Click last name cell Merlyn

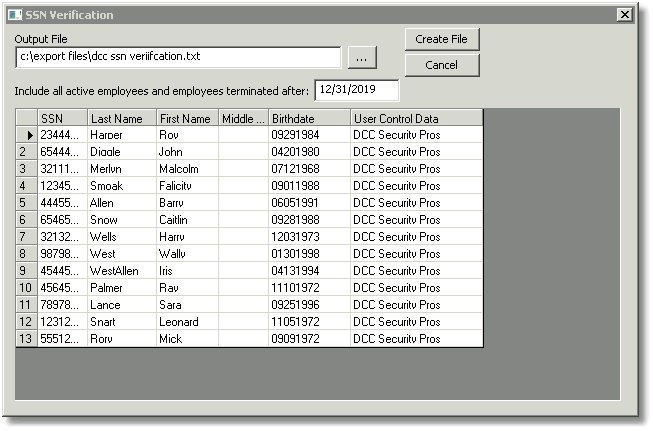click(x=122, y=169)
